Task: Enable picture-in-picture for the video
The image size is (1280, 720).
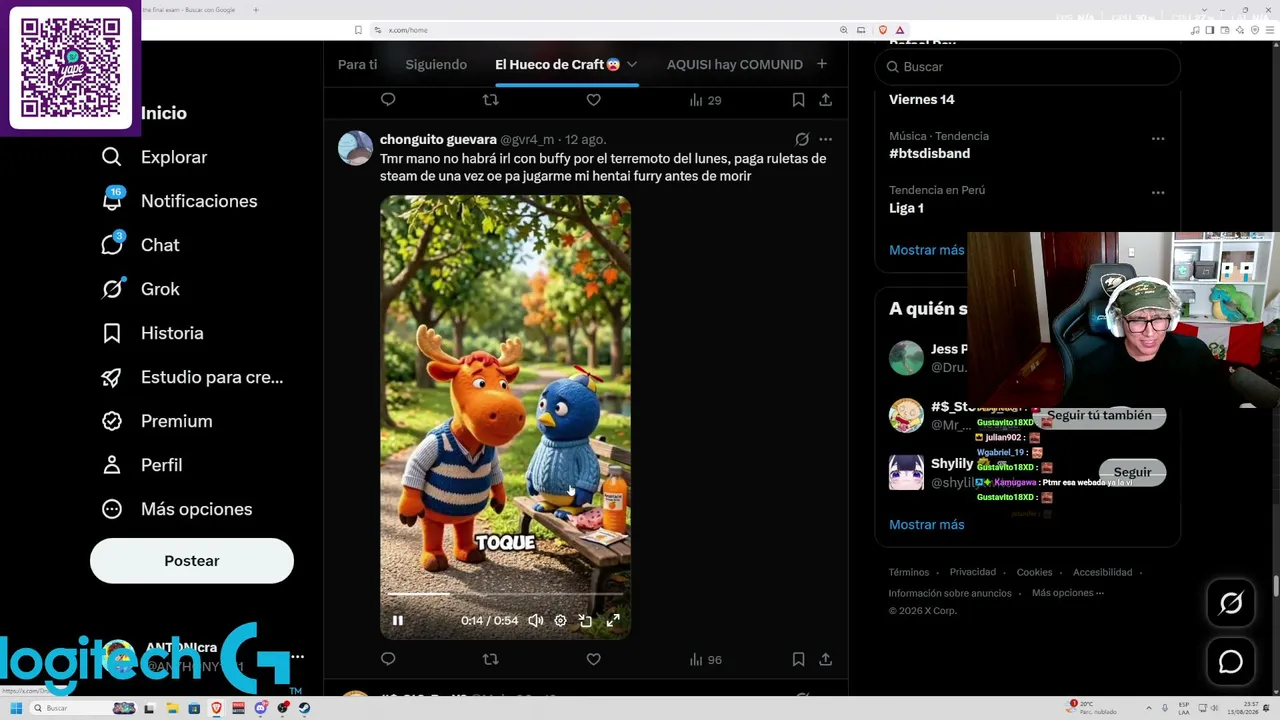Action: (x=585, y=620)
